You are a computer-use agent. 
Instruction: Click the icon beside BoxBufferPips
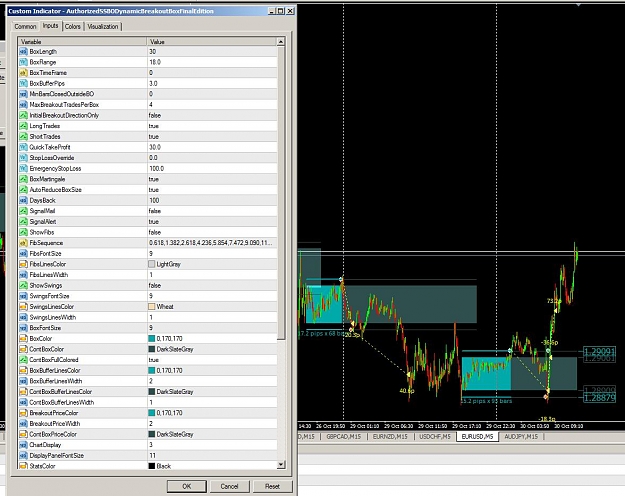[x=24, y=83]
